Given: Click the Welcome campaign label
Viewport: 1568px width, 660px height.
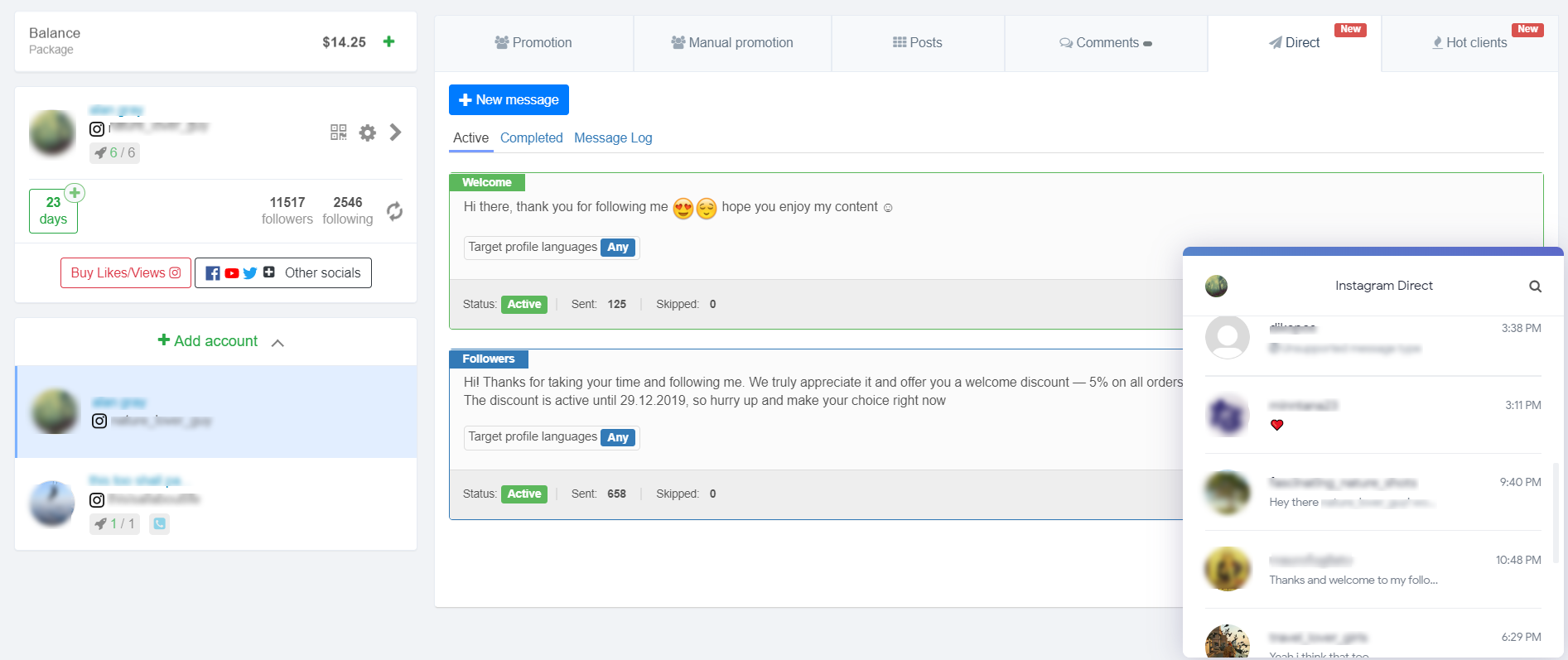Looking at the screenshot, I should pos(487,182).
